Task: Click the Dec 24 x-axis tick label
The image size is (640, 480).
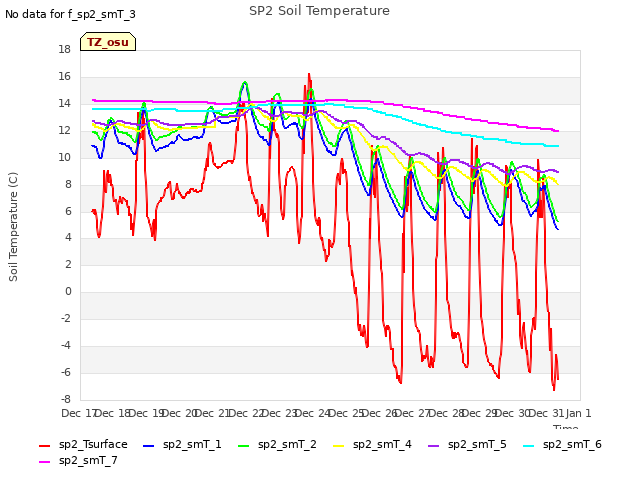Action: (x=312, y=413)
